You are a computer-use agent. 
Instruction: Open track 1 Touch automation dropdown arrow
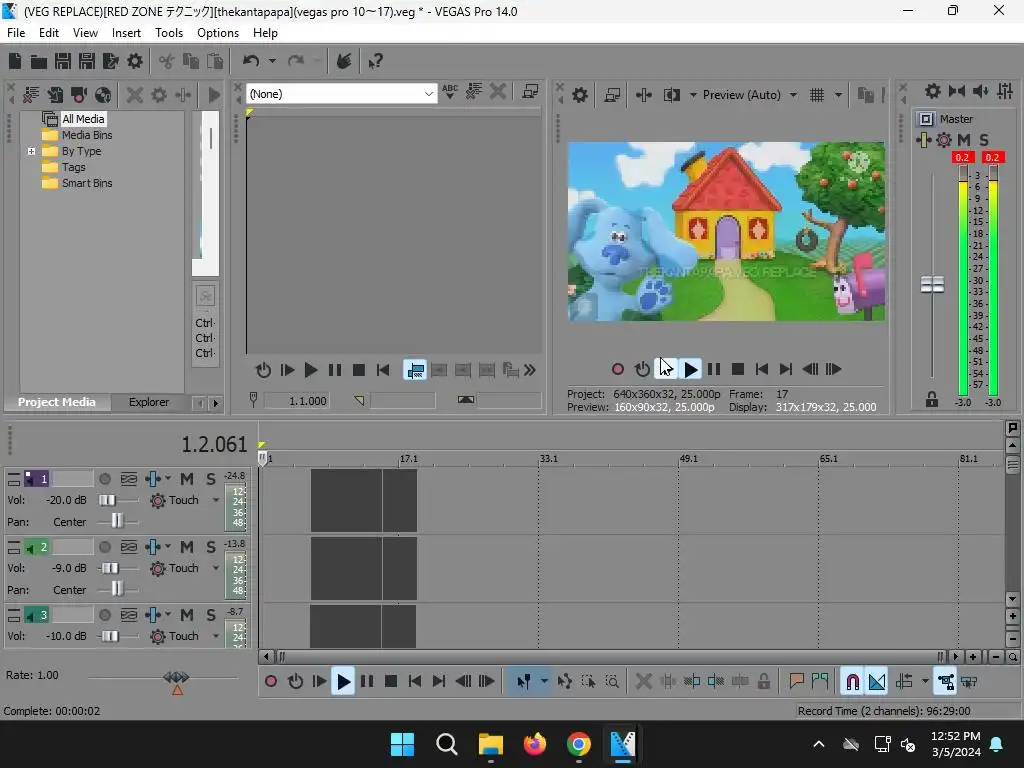click(x=216, y=500)
